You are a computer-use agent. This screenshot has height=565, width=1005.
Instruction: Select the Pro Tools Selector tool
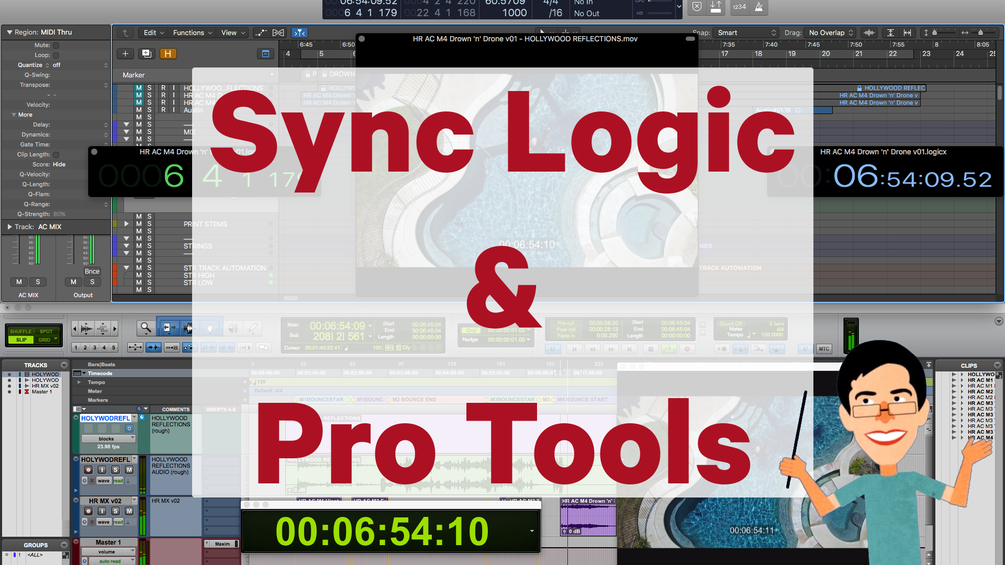click(188, 328)
